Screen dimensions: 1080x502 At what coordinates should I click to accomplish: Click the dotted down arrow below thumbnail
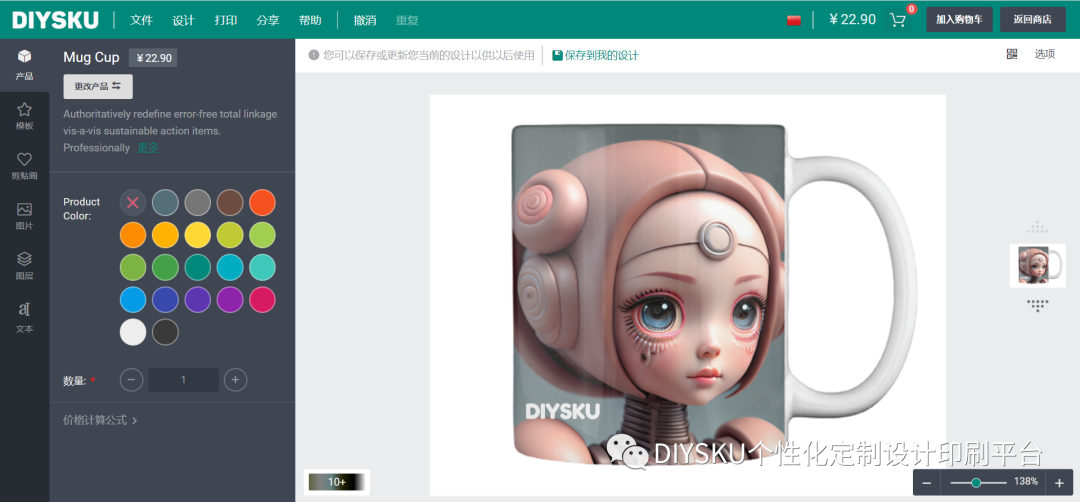click(1037, 305)
